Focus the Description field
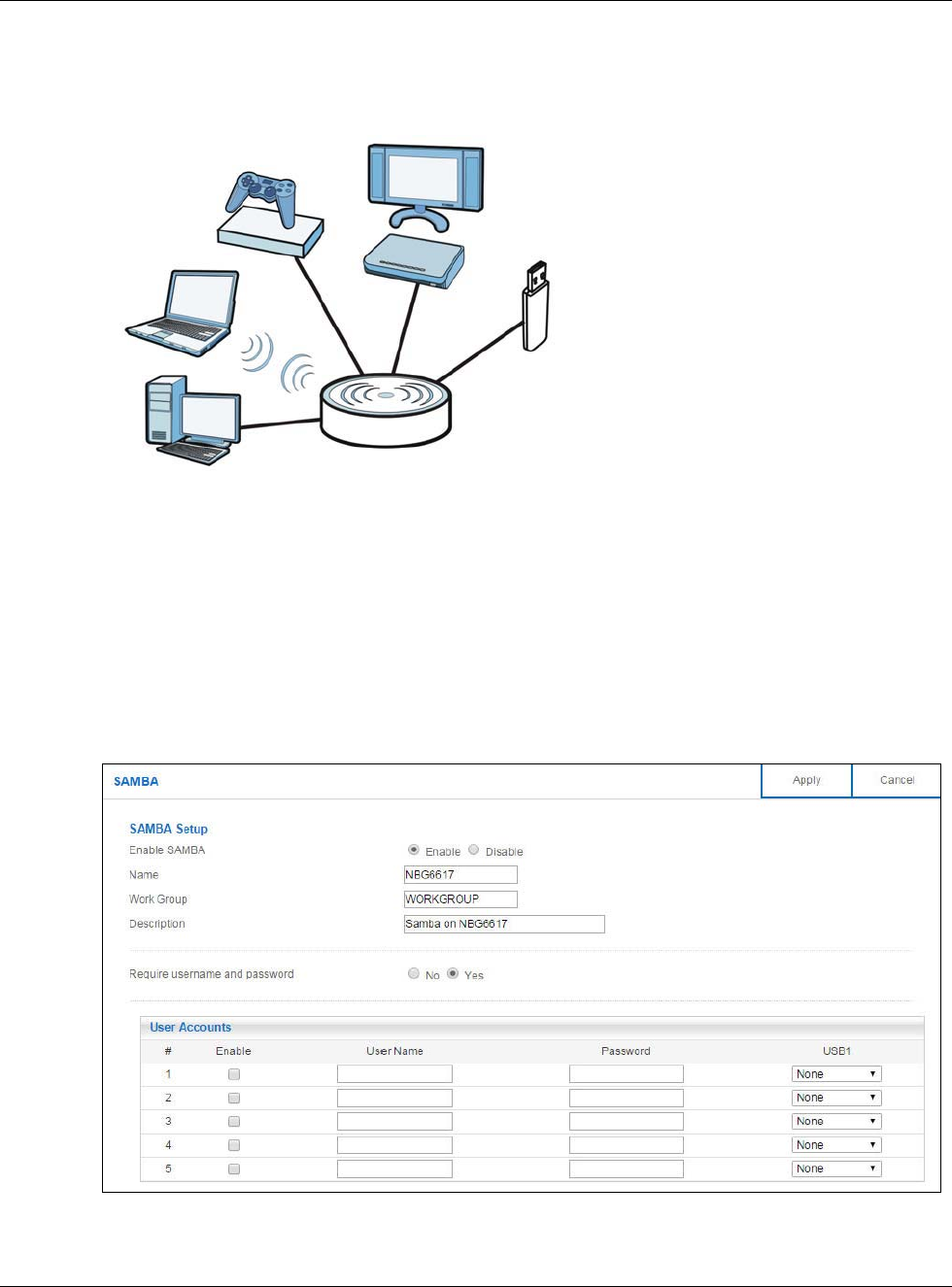Image resolution: width=952 pixels, height=1287 pixels. [504, 924]
